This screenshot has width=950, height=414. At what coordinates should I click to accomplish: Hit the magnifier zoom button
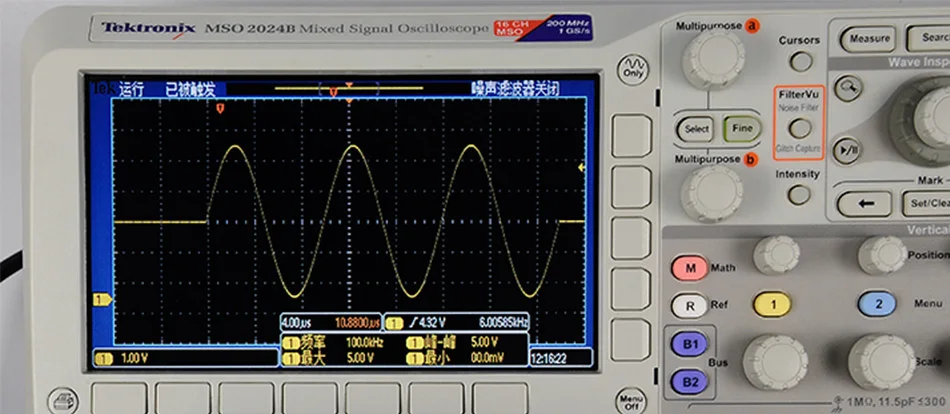point(848,88)
